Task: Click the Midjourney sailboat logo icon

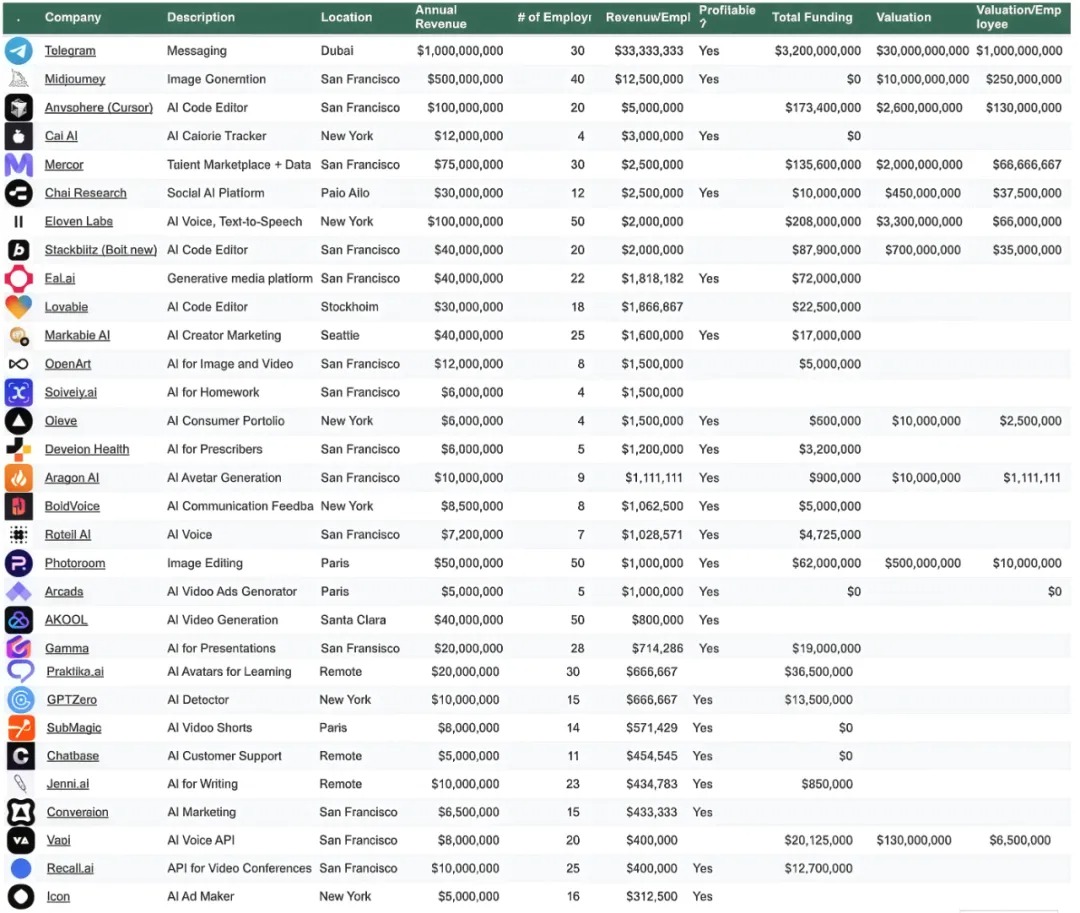Action: (x=18, y=79)
